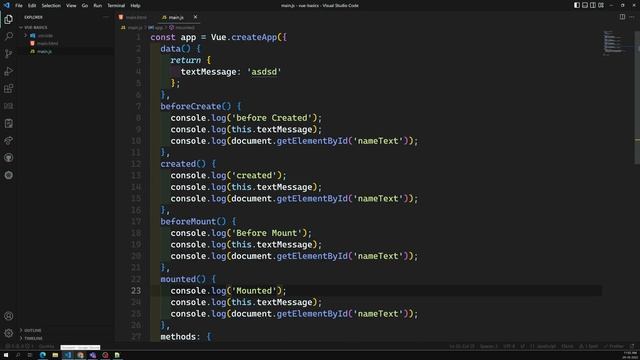Open the Source Control view
Screen dimensions: 640x360
[9, 53]
